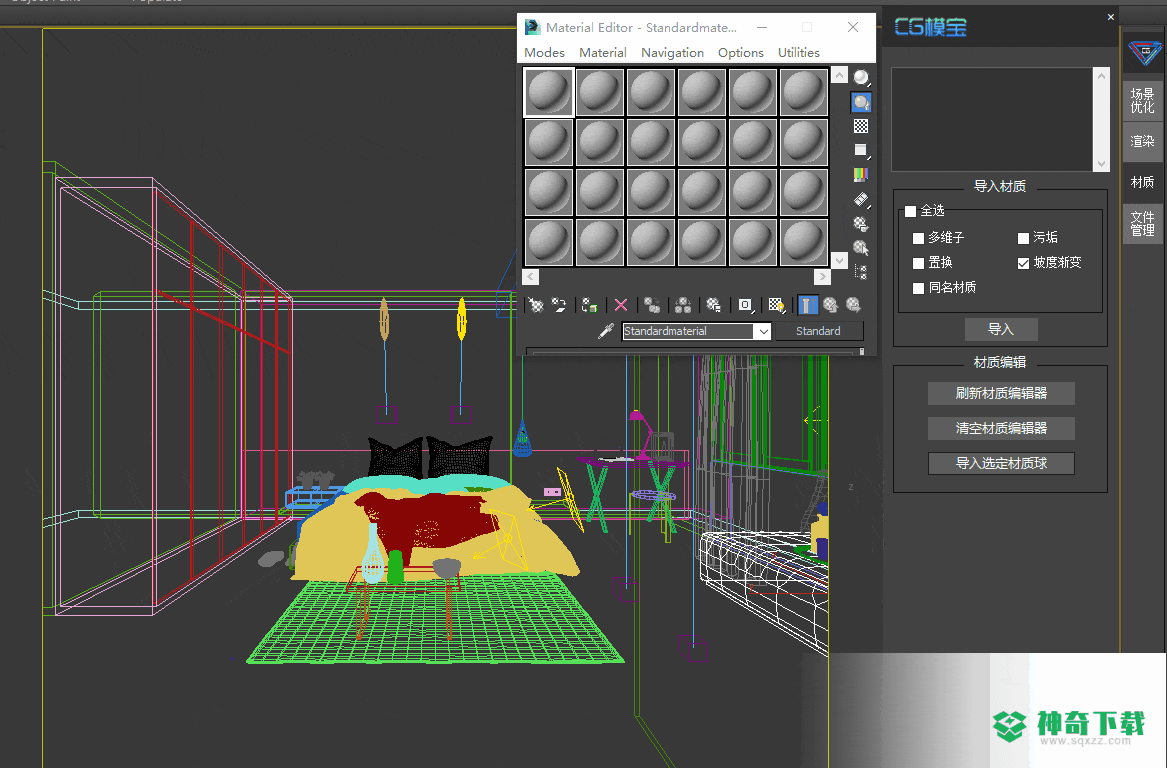Click the Standard material type button
This screenshot has width=1167, height=768.
pyautogui.click(x=819, y=331)
